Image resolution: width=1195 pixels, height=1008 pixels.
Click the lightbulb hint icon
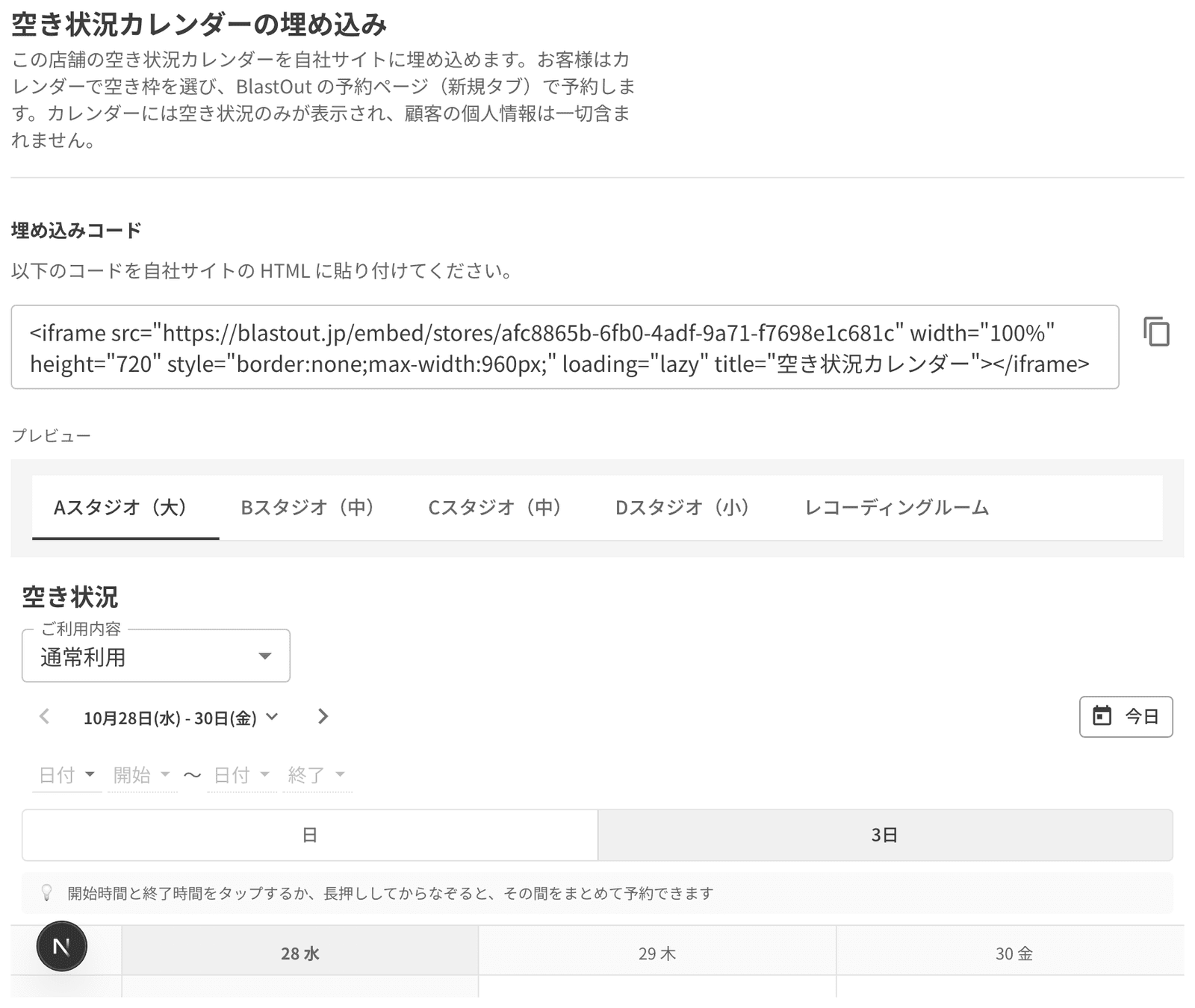click(x=46, y=893)
